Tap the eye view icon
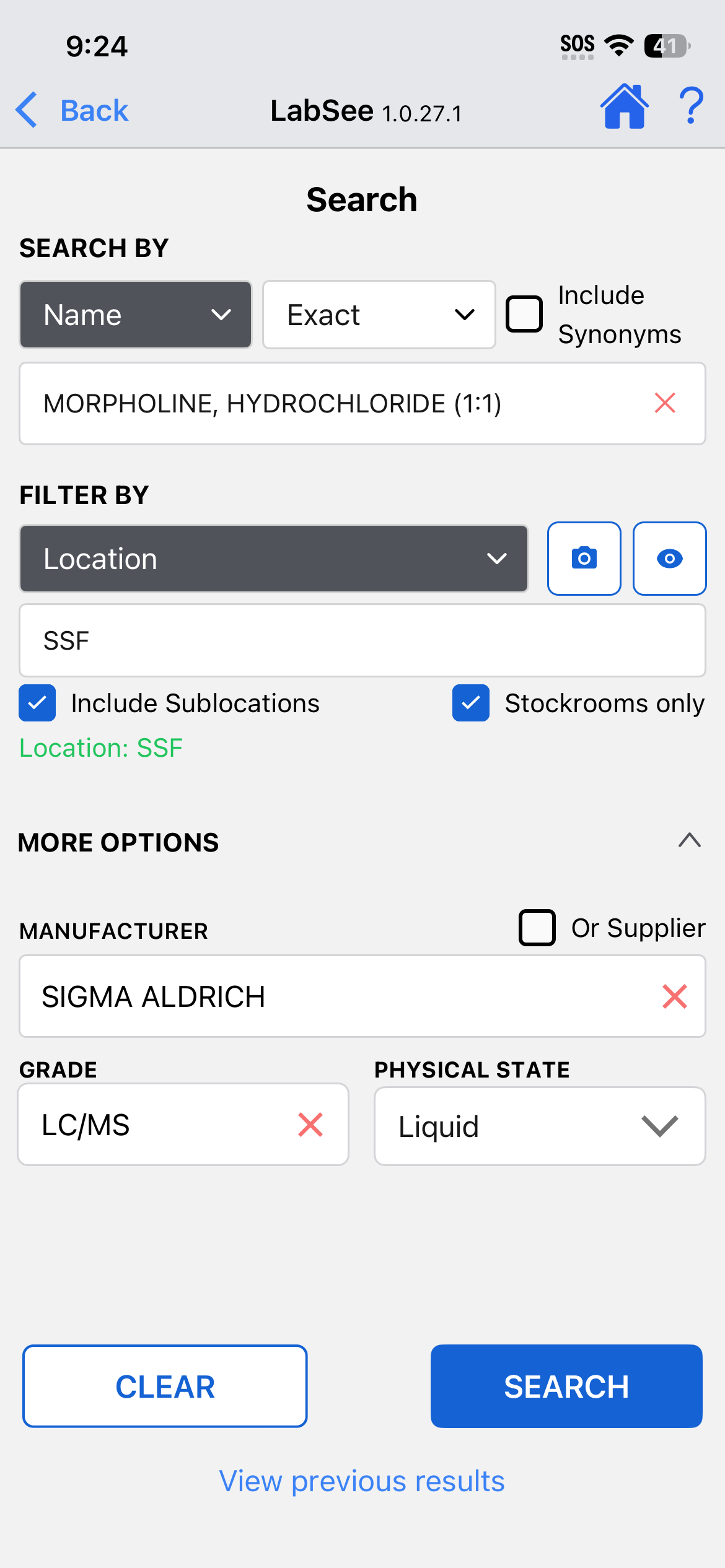 coord(669,559)
